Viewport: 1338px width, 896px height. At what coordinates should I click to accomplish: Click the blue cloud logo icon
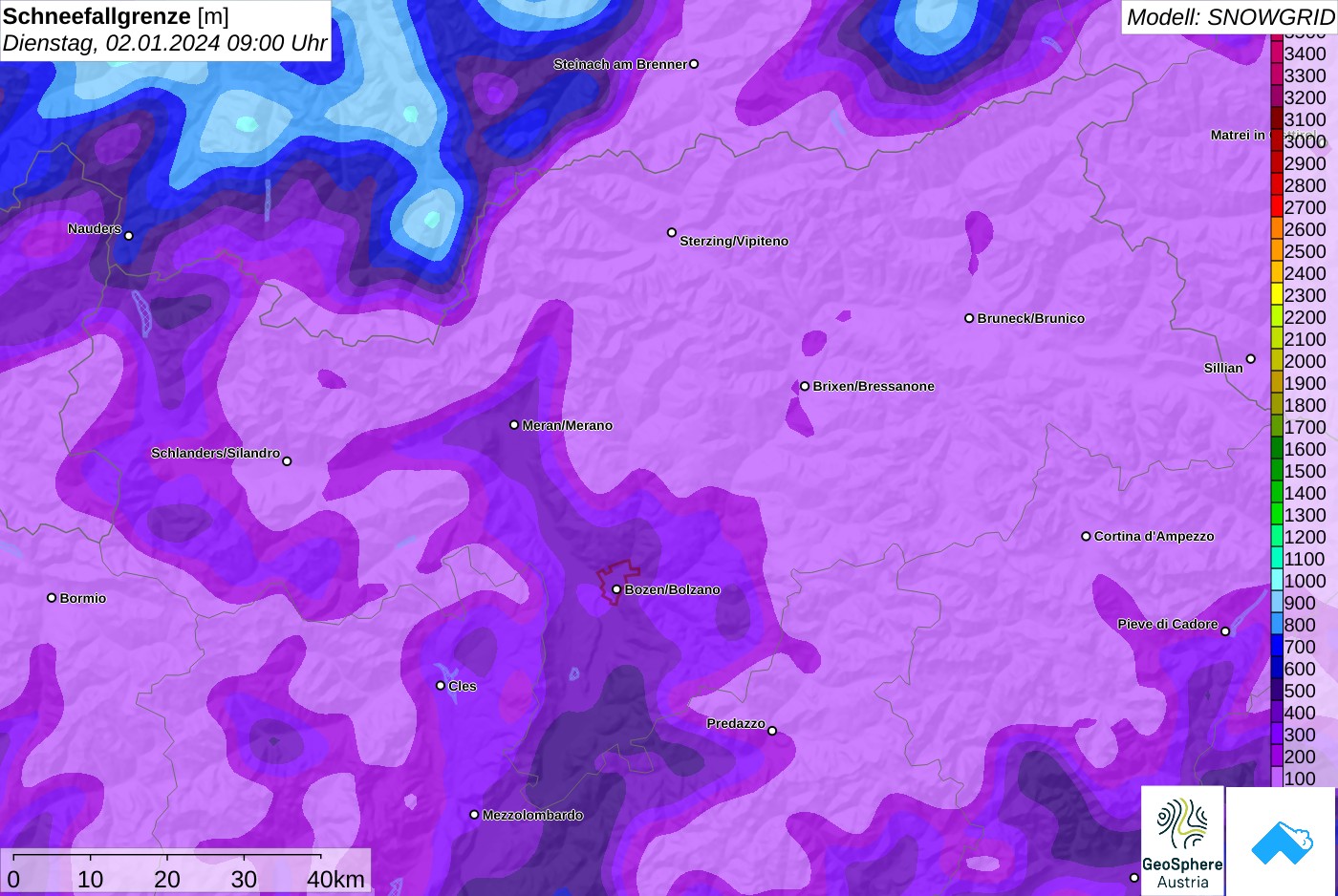(x=1282, y=842)
